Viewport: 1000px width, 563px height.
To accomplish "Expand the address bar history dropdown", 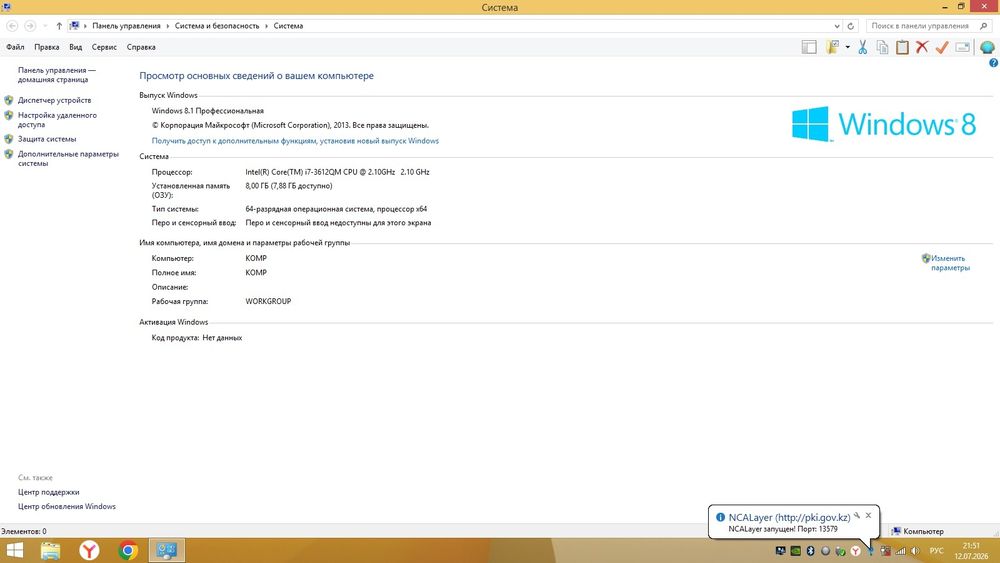I will 837,26.
